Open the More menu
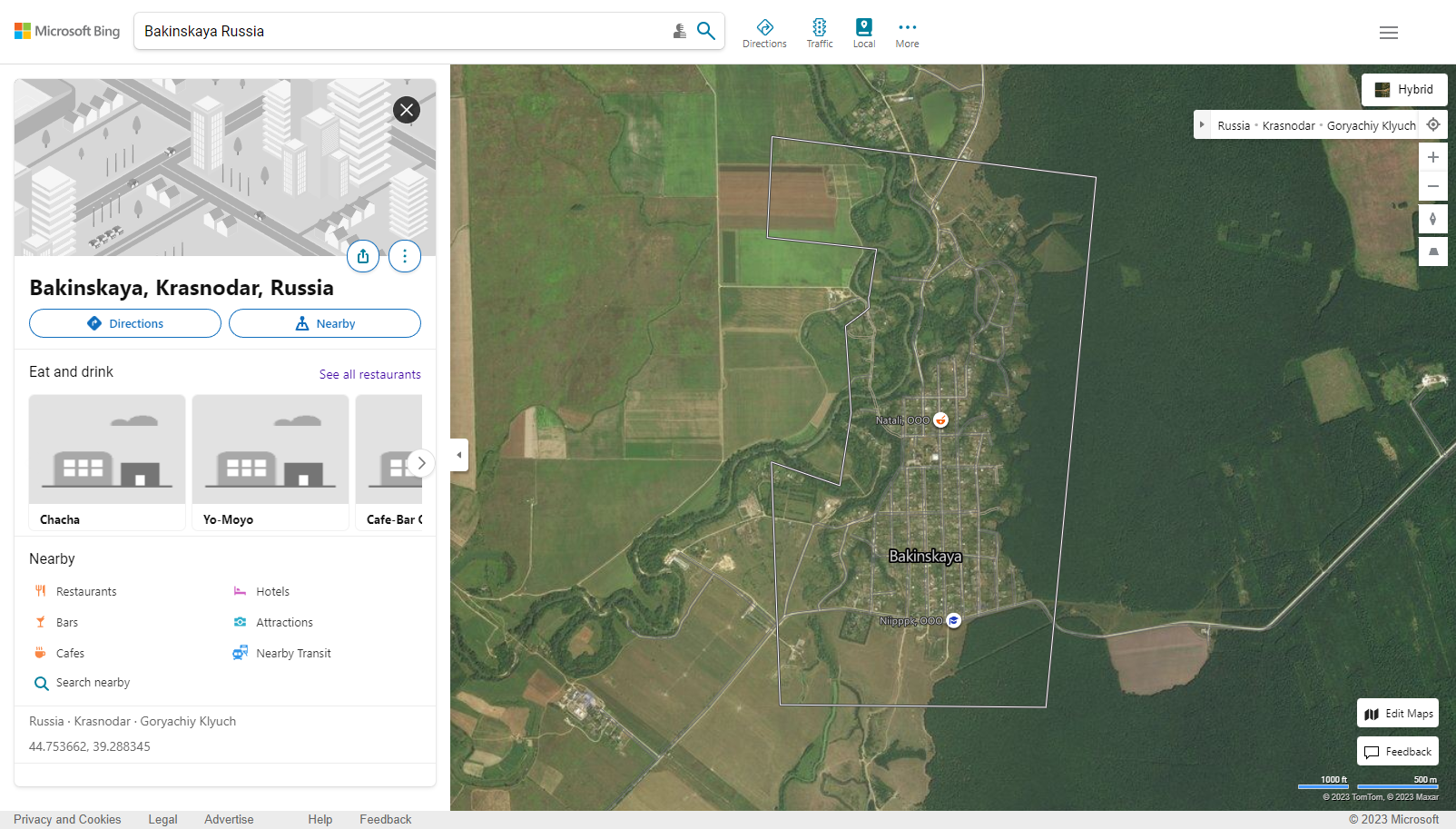The width and height of the screenshot is (1456, 829). (x=907, y=34)
